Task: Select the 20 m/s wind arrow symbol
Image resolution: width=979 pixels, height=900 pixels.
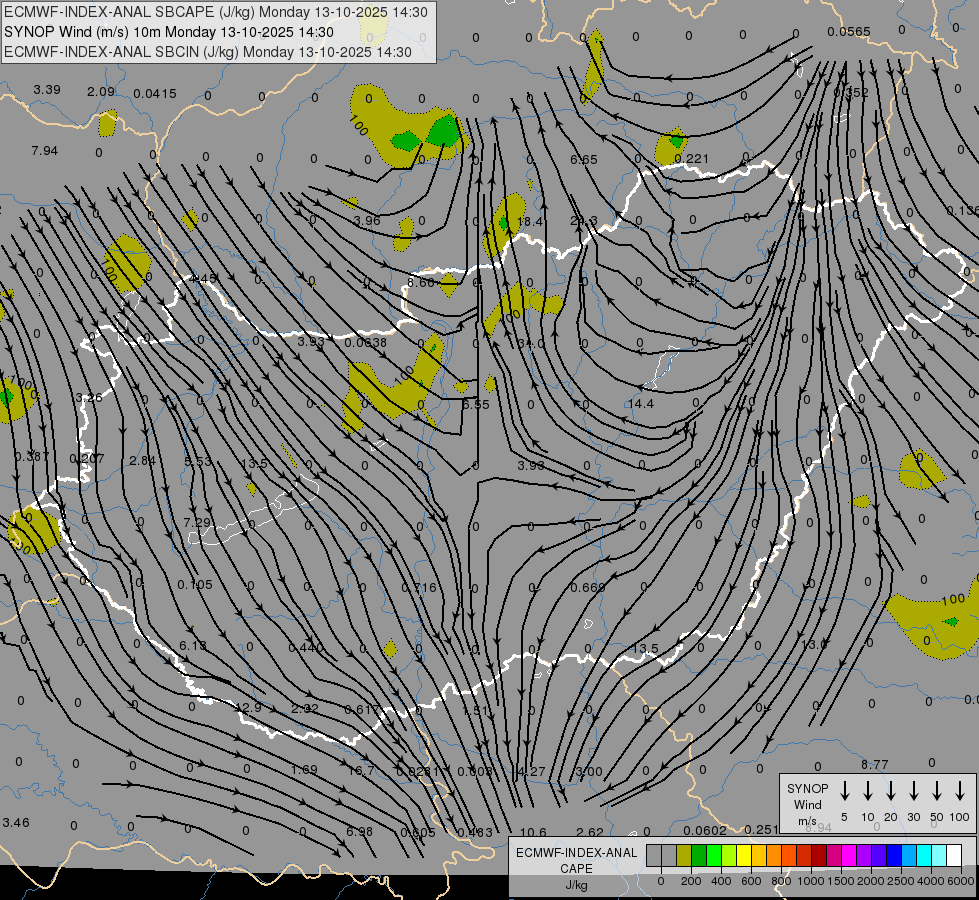Action: coord(891,791)
